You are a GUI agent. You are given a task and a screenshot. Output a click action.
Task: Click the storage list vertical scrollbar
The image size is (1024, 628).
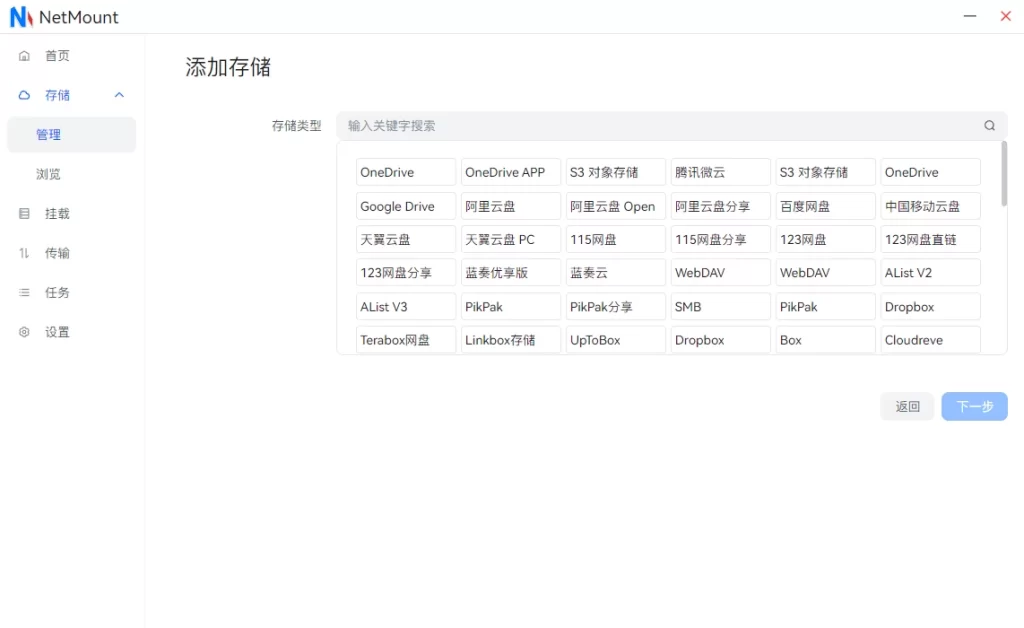(x=1003, y=175)
